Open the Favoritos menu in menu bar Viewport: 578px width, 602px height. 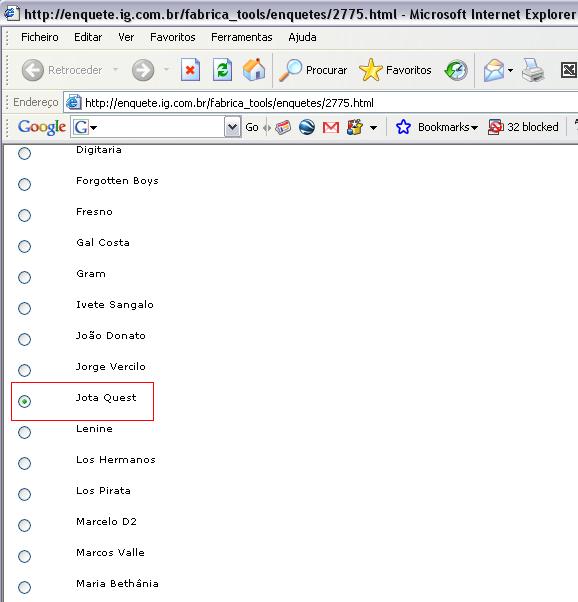(172, 37)
